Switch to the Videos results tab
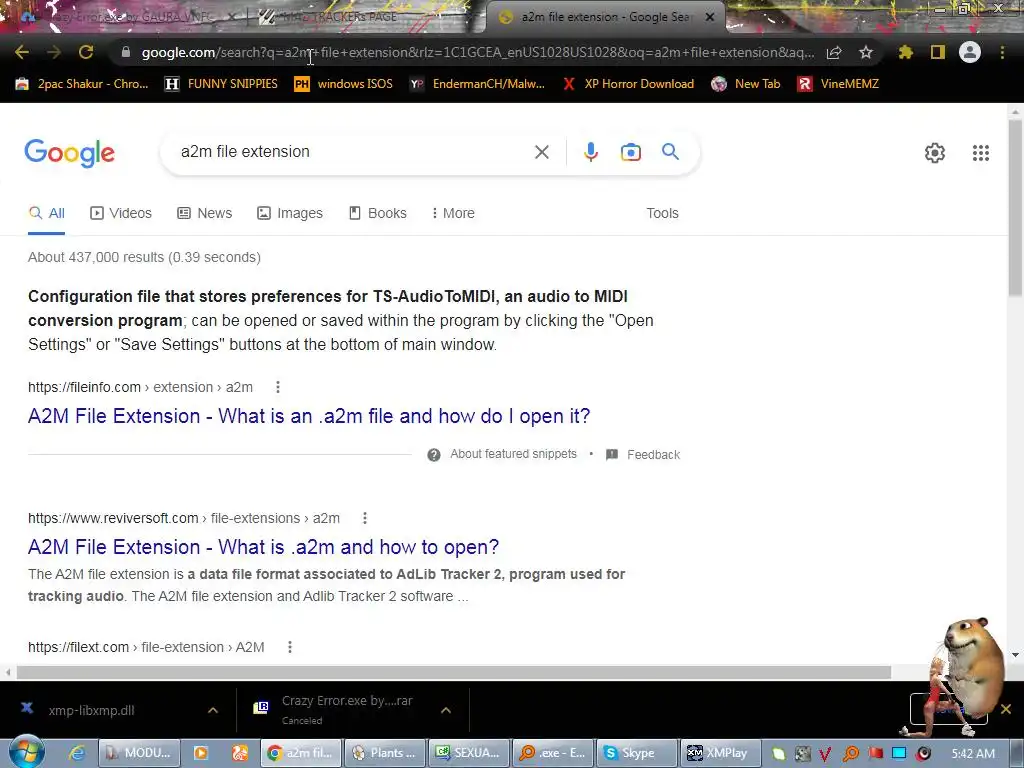Viewport: 1024px width, 768px height. coord(121,214)
